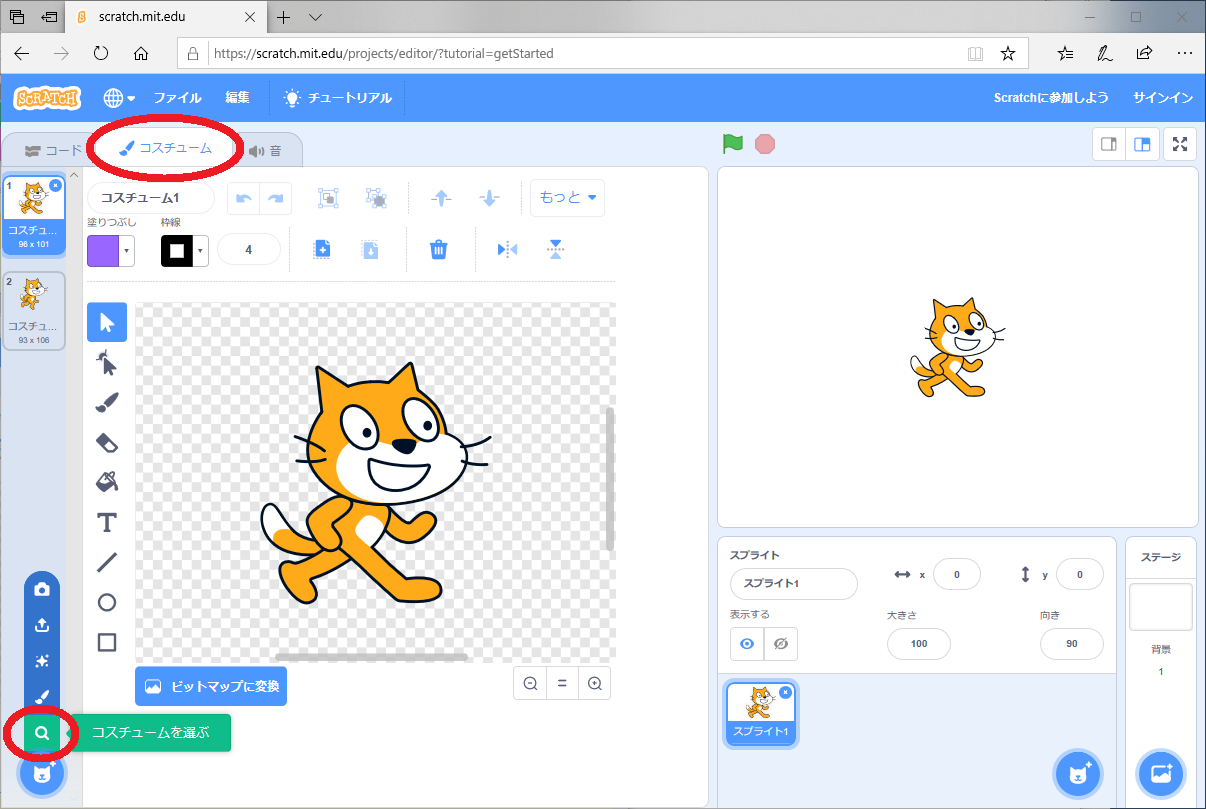
Task: Click the choose sprite button
Action: point(1079,773)
